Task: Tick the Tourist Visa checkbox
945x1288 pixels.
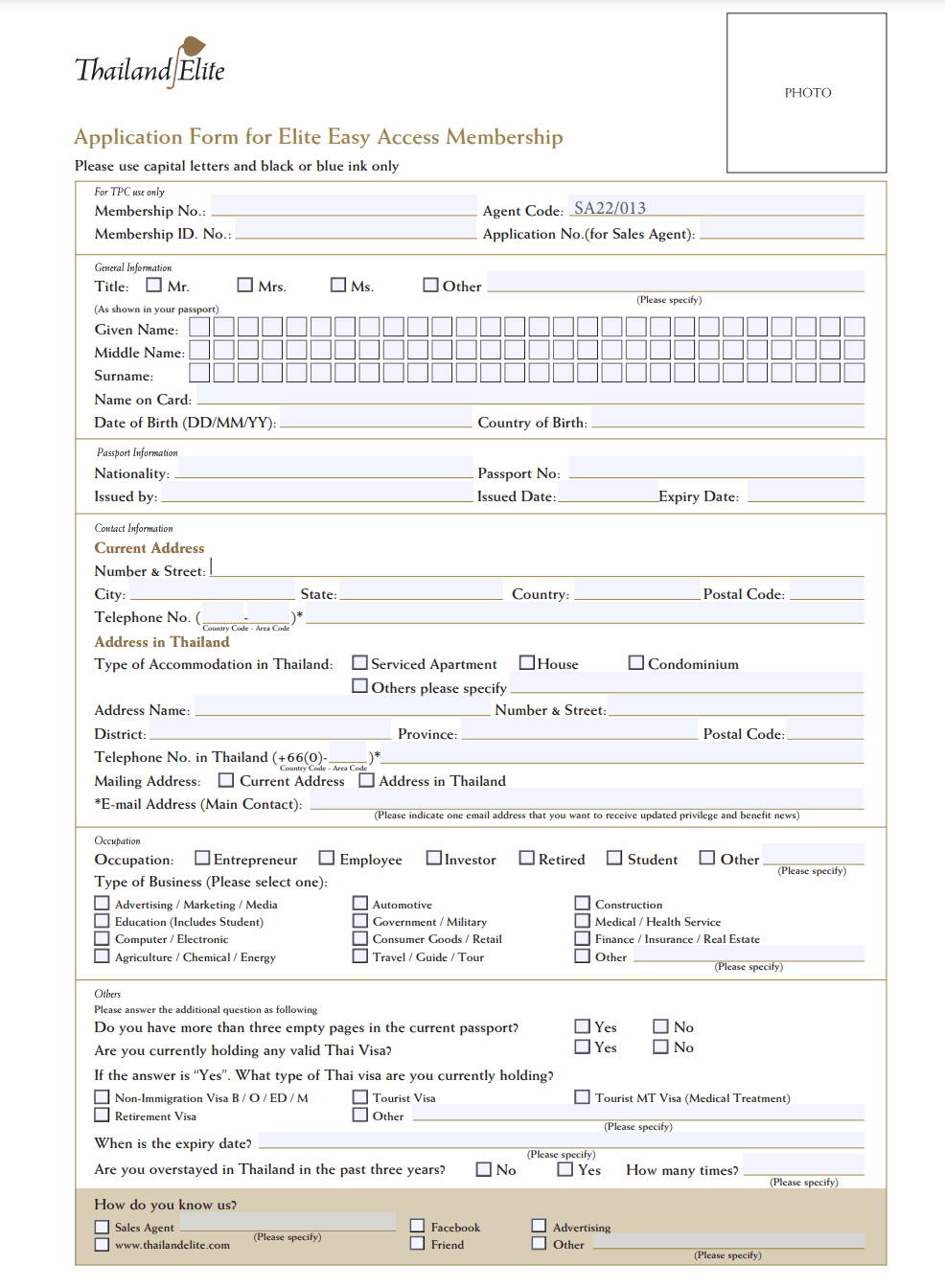Action: coord(360,1097)
